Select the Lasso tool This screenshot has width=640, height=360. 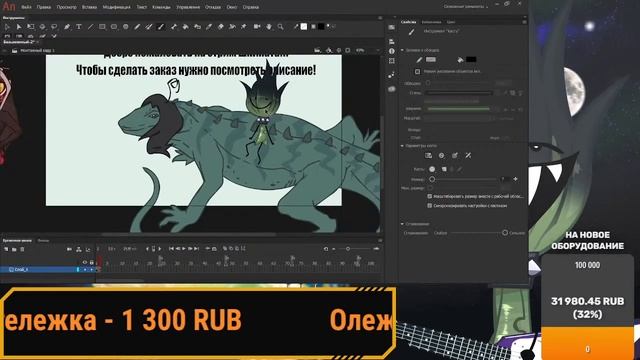54,27
